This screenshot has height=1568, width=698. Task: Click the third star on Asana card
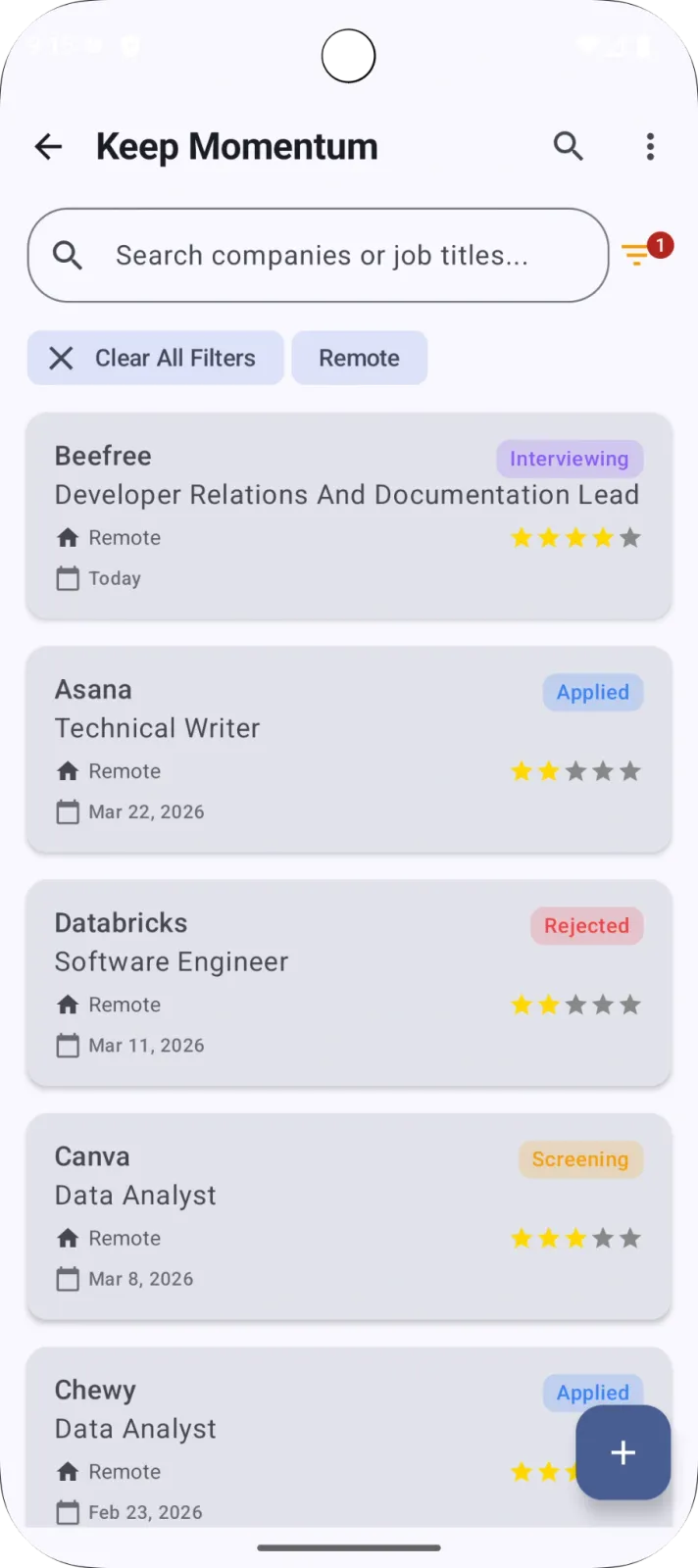[575, 771]
